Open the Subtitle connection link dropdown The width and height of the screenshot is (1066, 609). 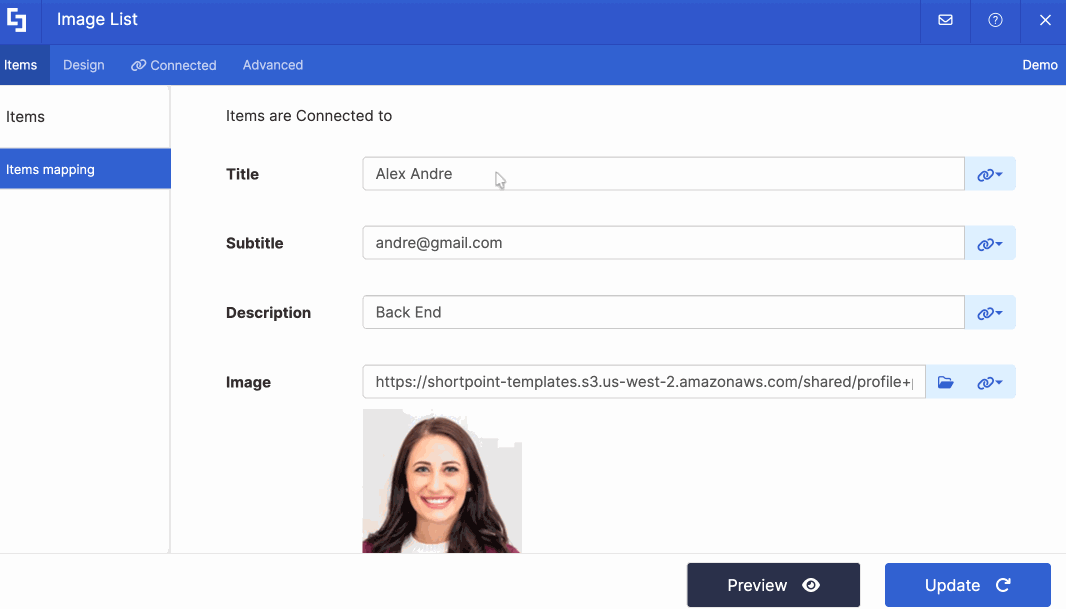(990, 244)
